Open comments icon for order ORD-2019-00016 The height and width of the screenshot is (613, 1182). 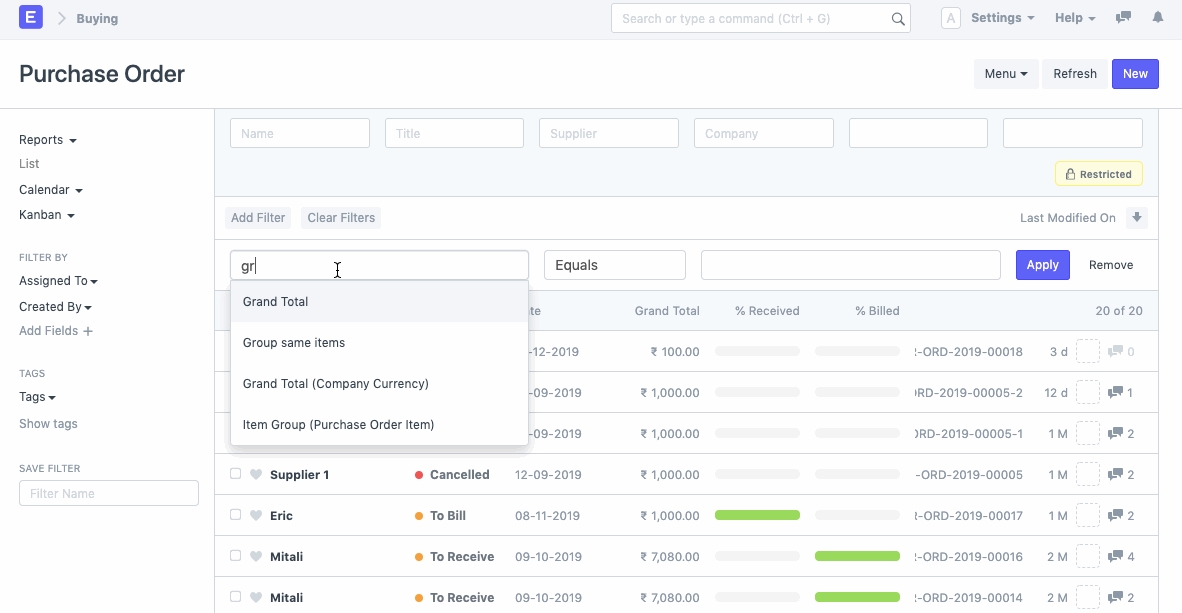click(1115, 557)
